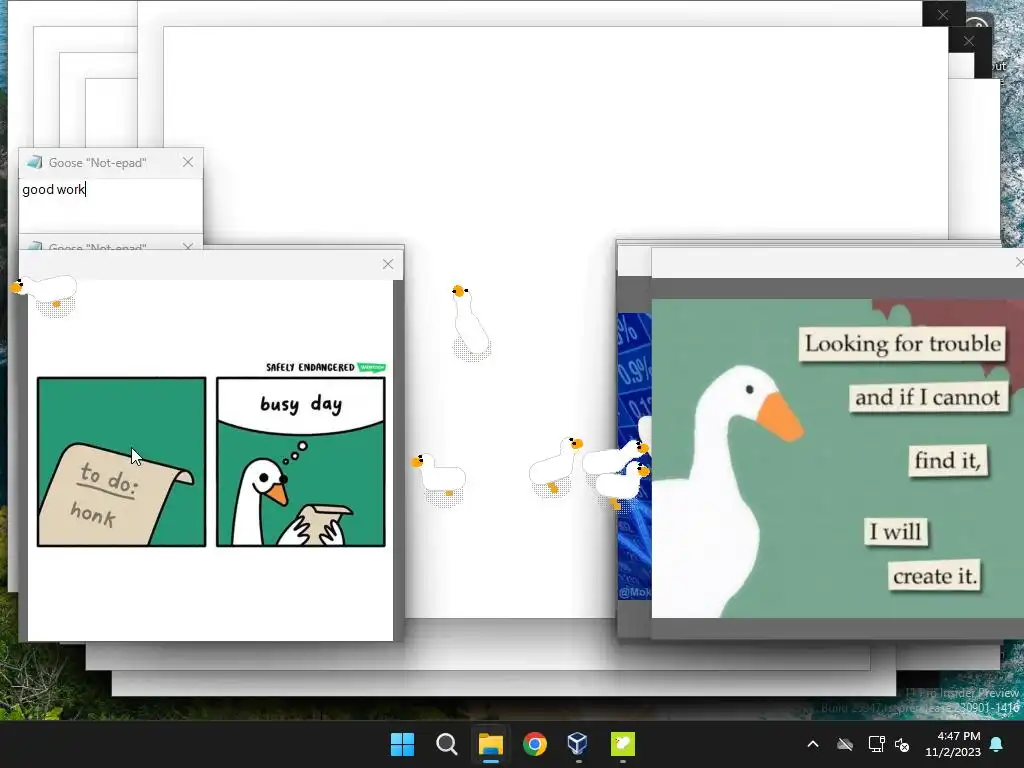The width and height of the screenshot is (1024, 768).
Task: Close the busy day comic meme window
Action: click(388, 264)
